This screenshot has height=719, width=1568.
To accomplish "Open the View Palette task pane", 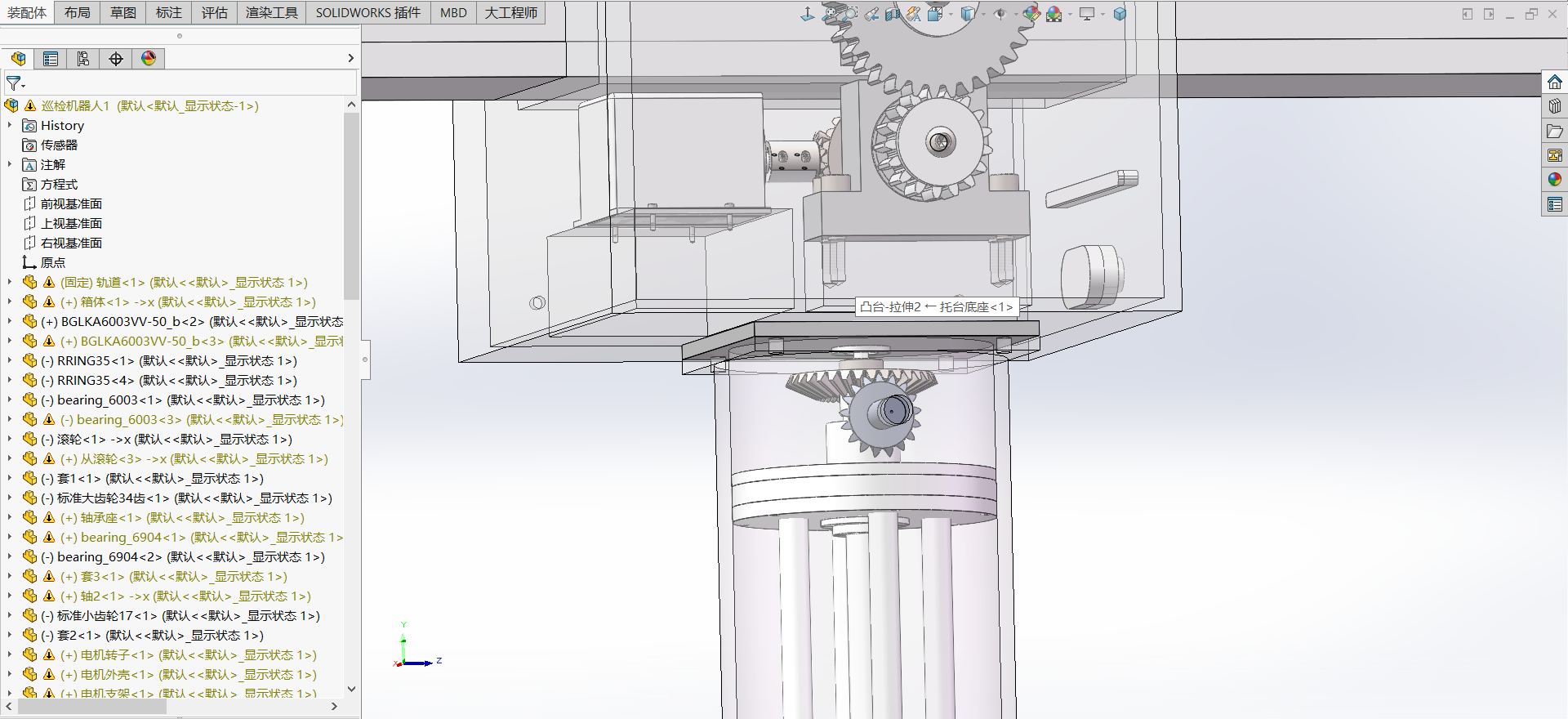I will pos(1555,155).
